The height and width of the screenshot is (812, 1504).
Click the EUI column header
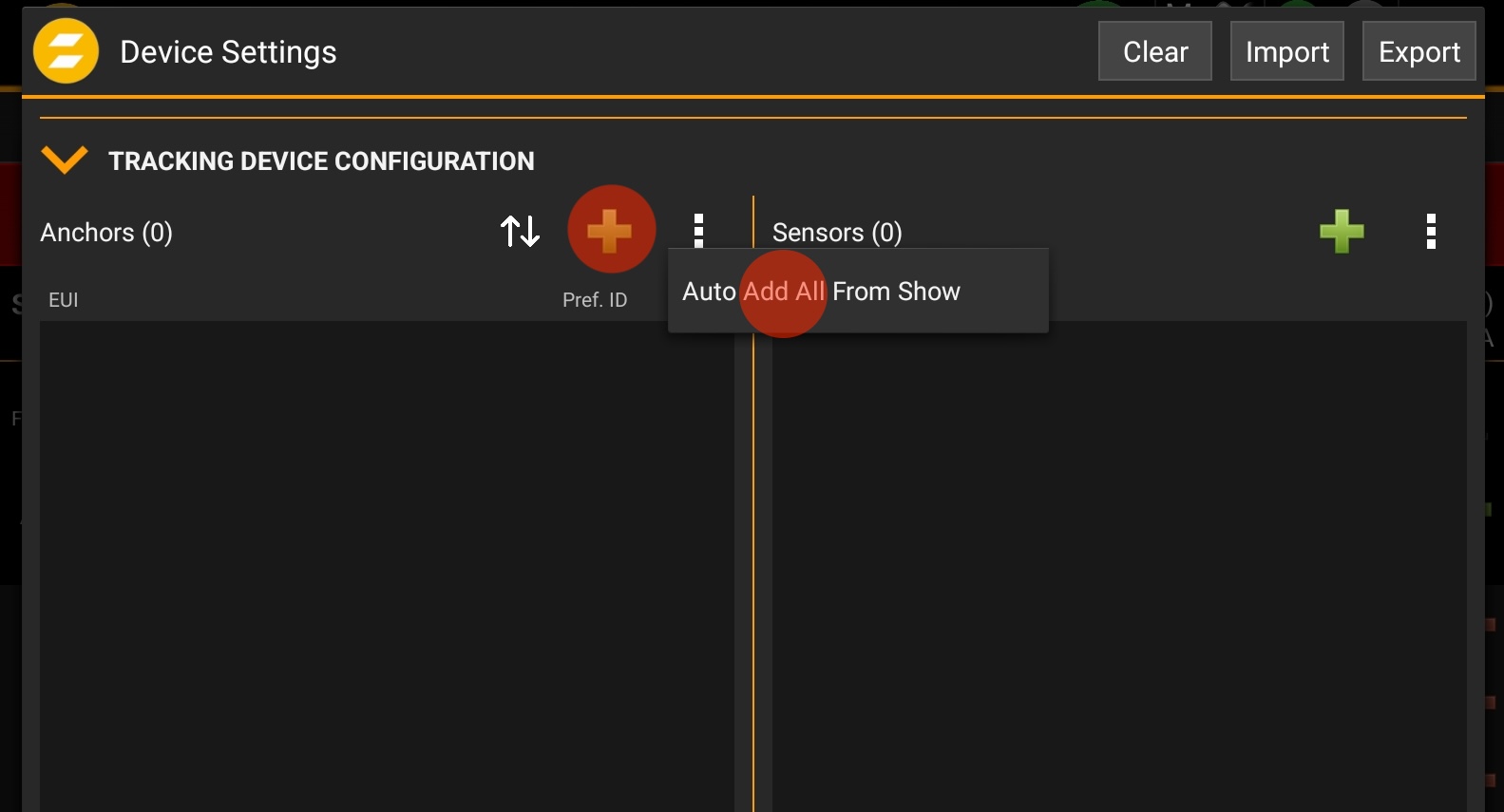64,300
